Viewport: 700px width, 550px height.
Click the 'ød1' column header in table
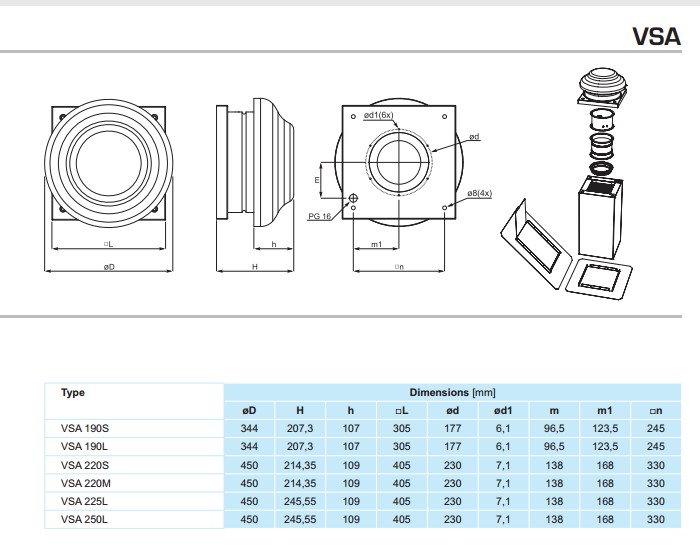[x=503, y=410]
